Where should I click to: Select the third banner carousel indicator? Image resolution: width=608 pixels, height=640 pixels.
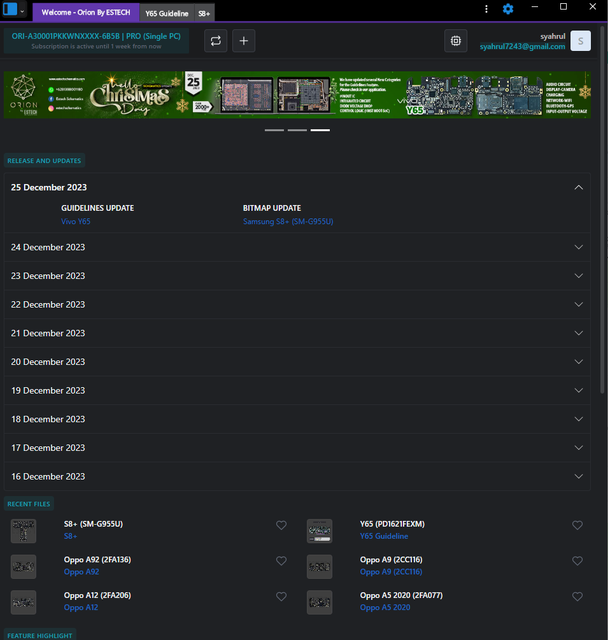[x=320, y=130]
